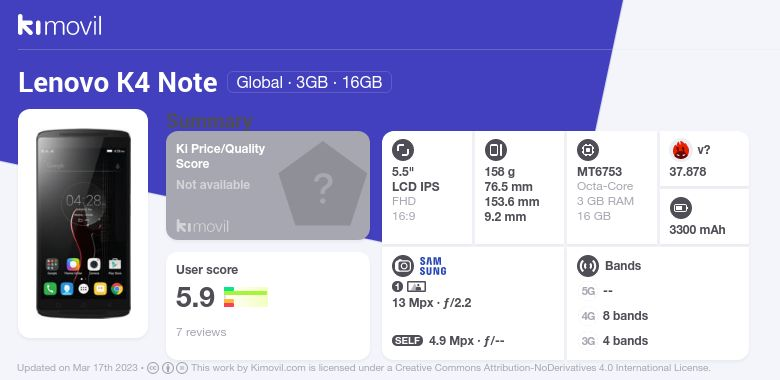The width and height of the screenshot is (780, 380).
Task: Open the 7 reviews link
Action: pos(201,332)
